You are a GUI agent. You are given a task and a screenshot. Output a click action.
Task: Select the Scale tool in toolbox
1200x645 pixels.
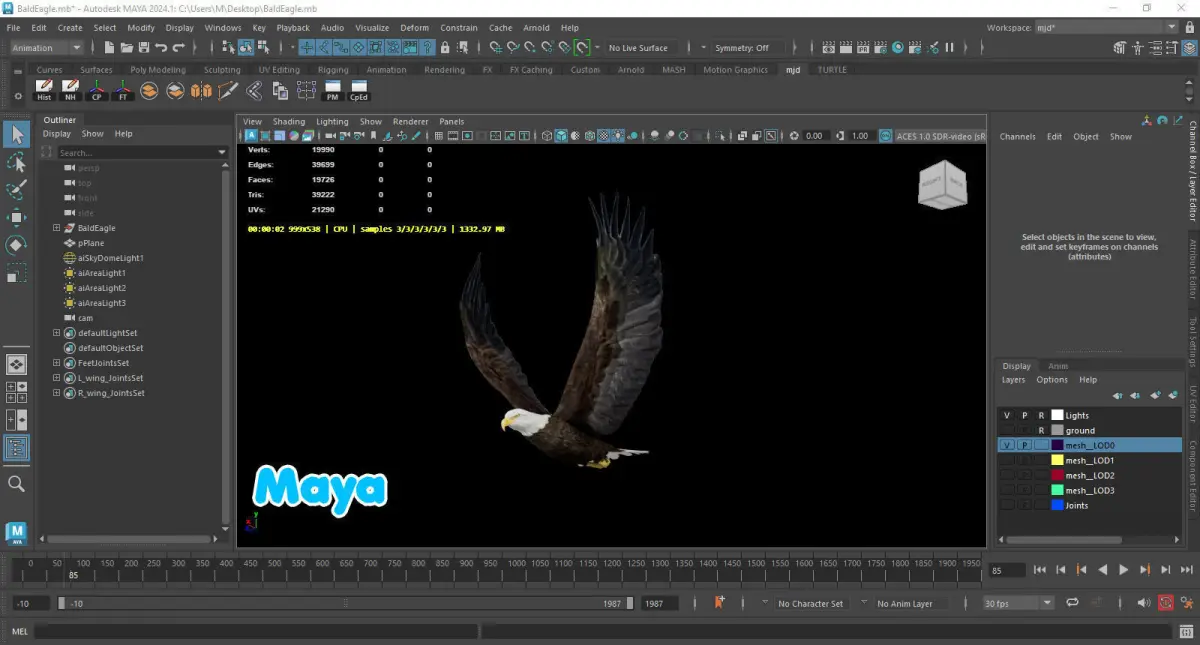click(x=16, y=273)
